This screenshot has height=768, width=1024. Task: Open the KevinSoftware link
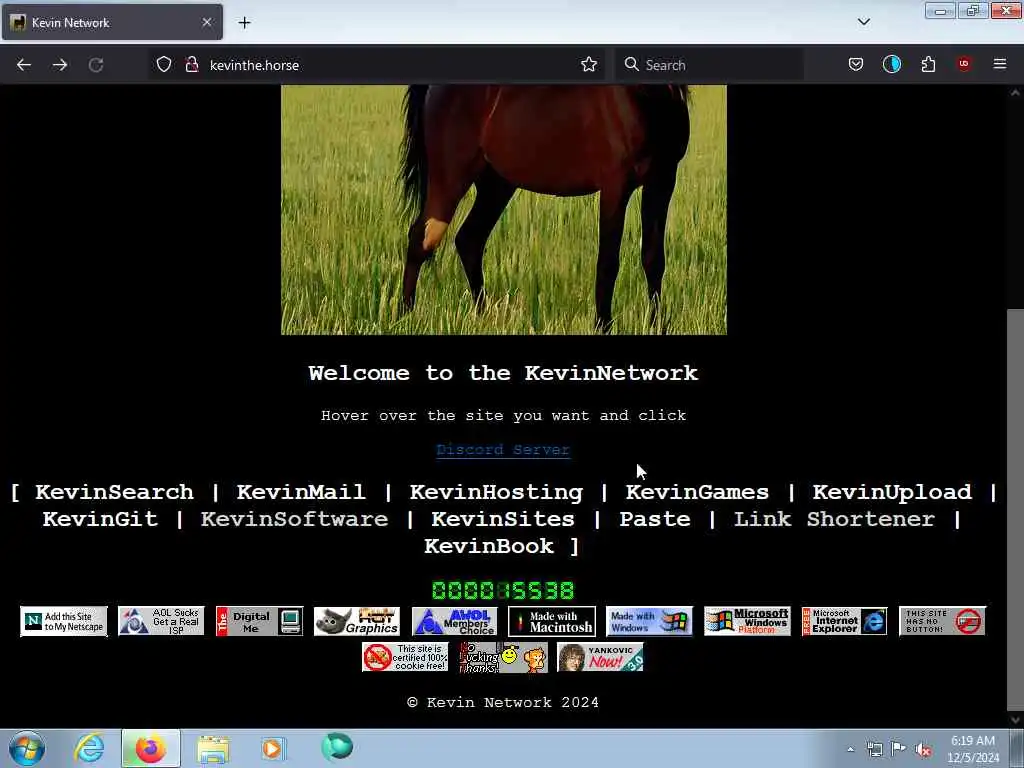pos(294,519)
